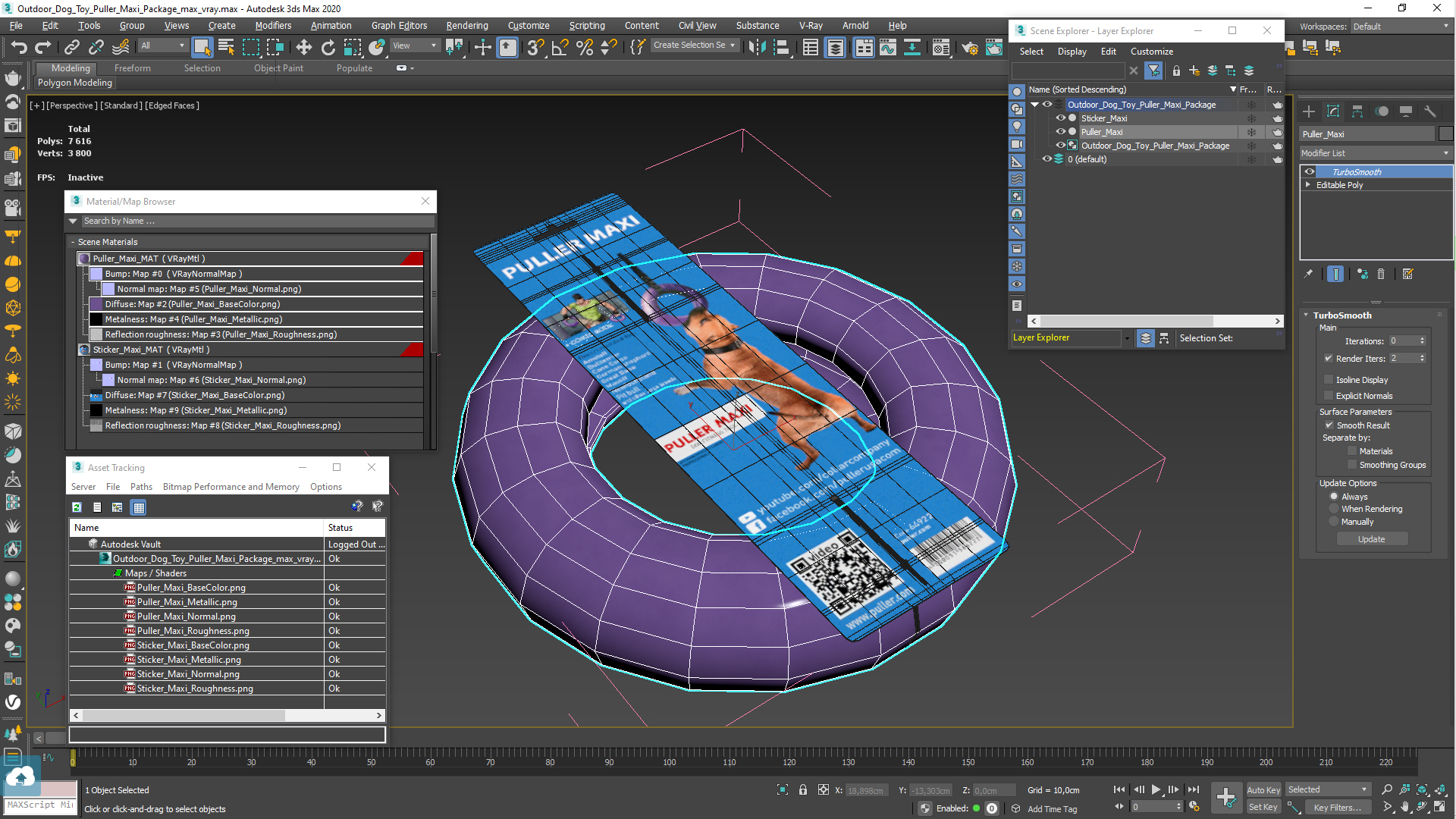This screenshot has height=819, width=1456.
Task: Enable the Isoline Display checkbox
Action: click(1328, 379)
